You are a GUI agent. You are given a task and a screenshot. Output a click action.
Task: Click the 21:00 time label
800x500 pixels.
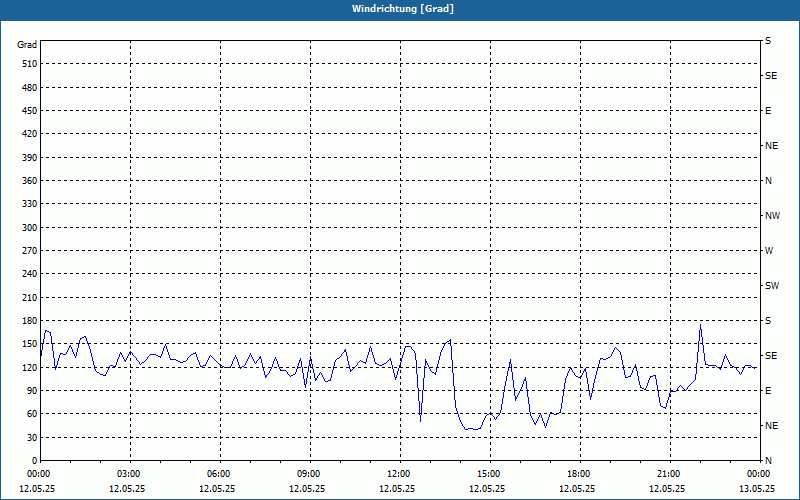click(x=670, y=474)
